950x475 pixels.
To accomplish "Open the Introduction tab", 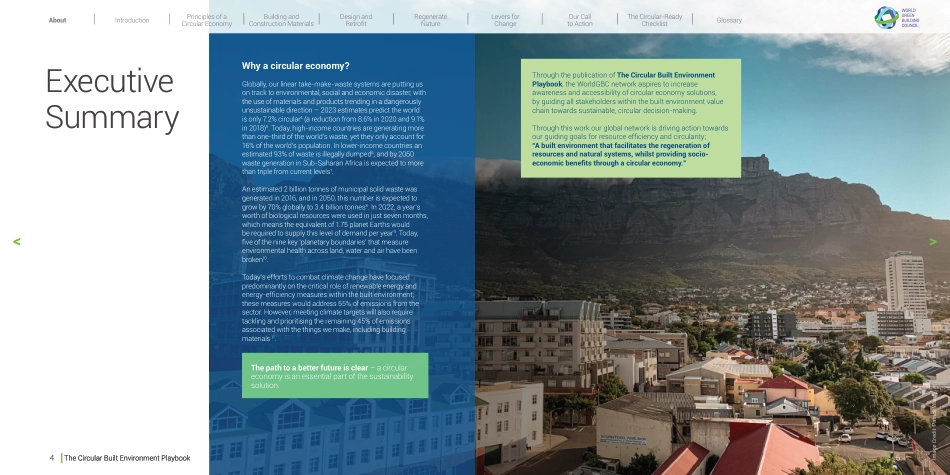I will (131, 20).
